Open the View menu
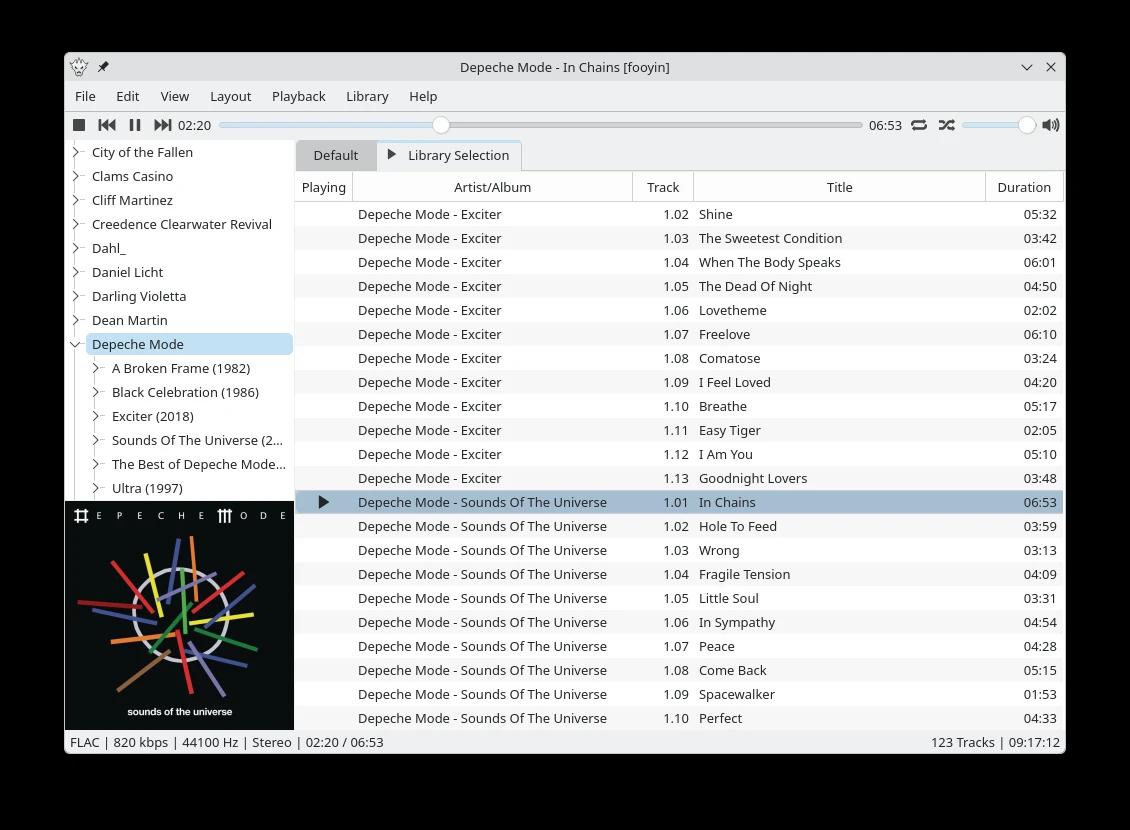The height and width of the screenshot is (830, 1130). 174,97
